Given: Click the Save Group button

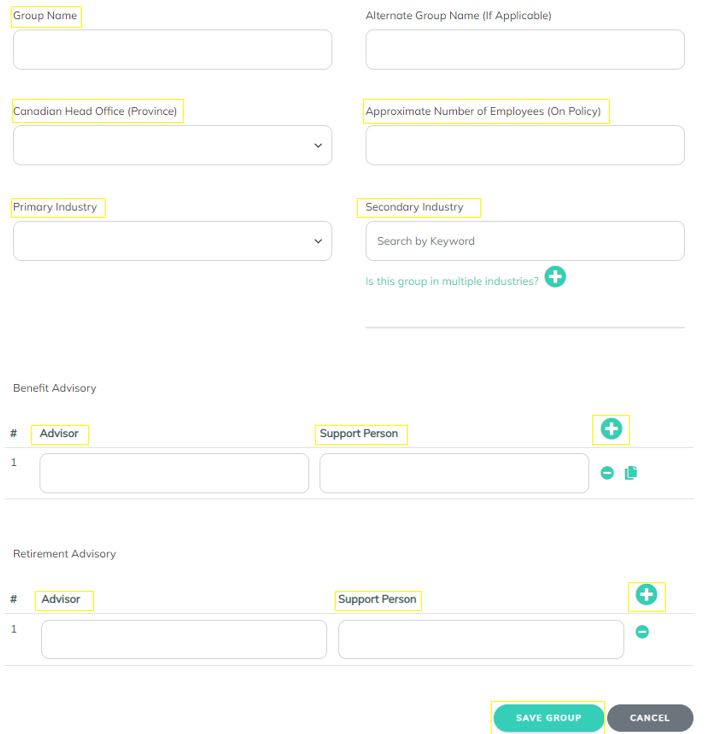Looking at the screenshot, I should click(548, 718).
